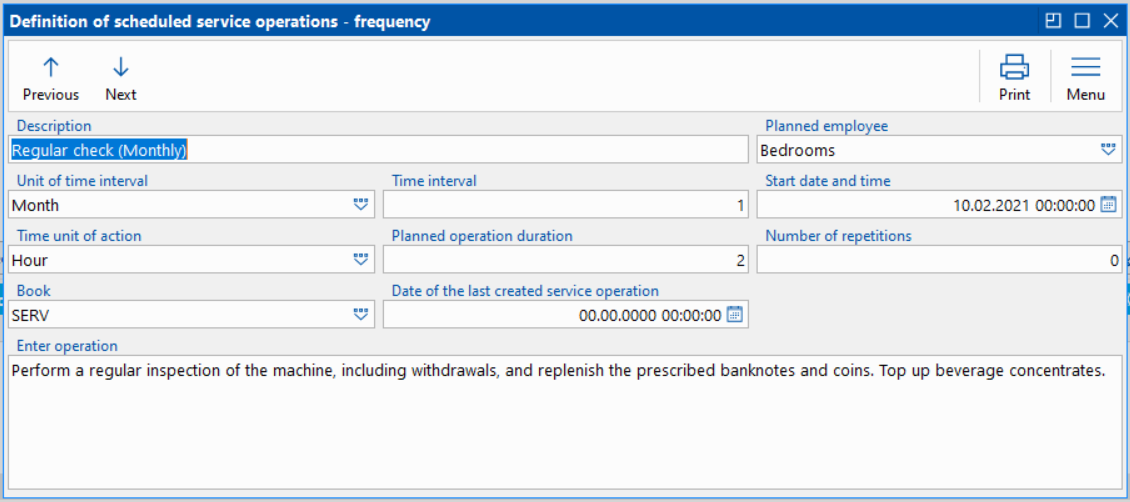Focus the Time interval field
The image size is (1130, 502).
[x=565, y=205]
